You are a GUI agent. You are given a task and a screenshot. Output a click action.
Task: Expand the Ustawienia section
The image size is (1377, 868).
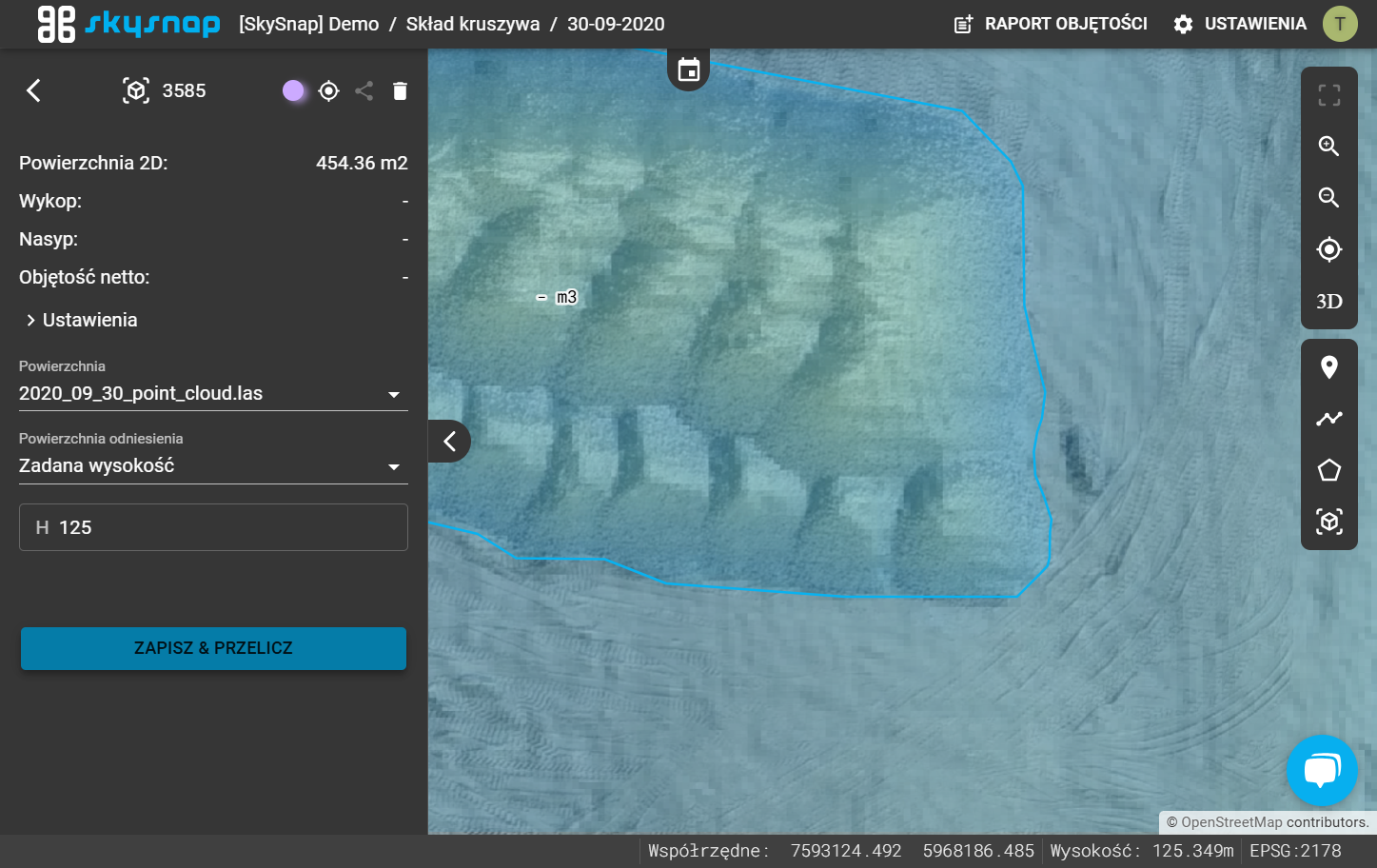tap(83, 320)
